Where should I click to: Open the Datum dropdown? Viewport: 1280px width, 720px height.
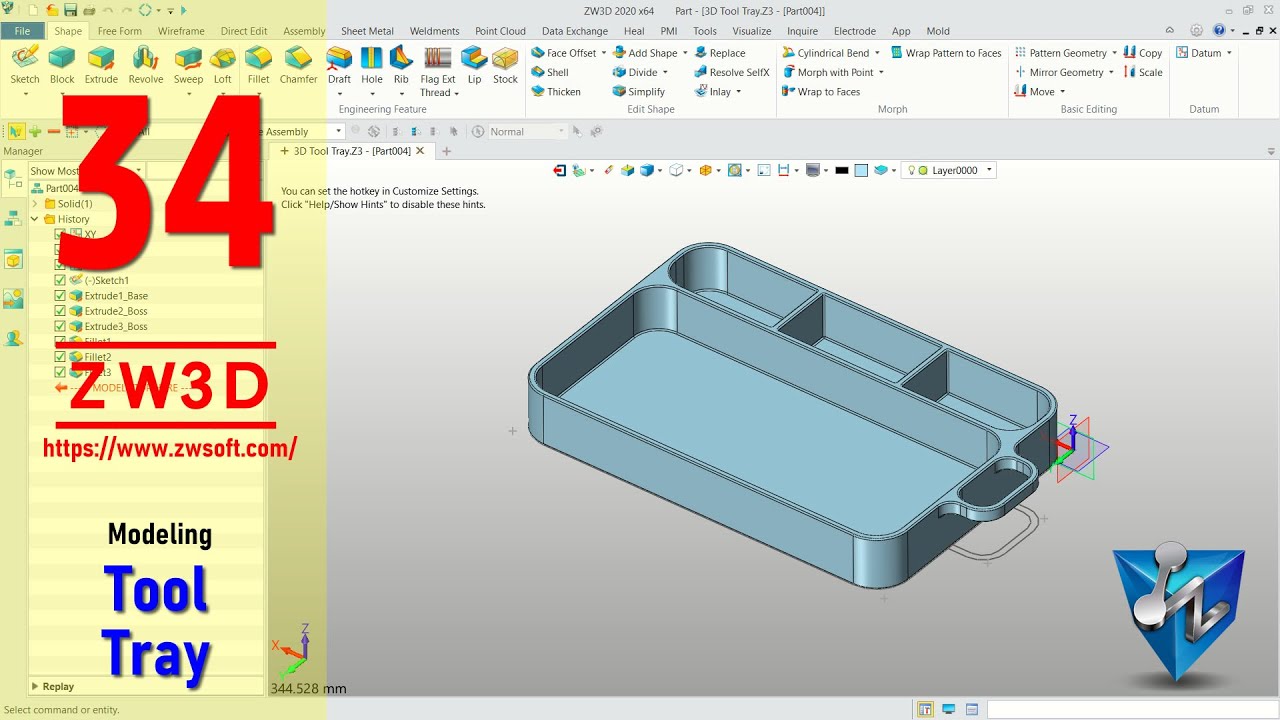click(1229, 53)
